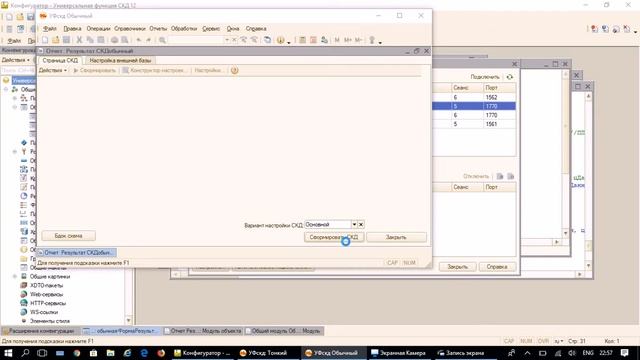Select the row with port 1562

pos(474,98)
